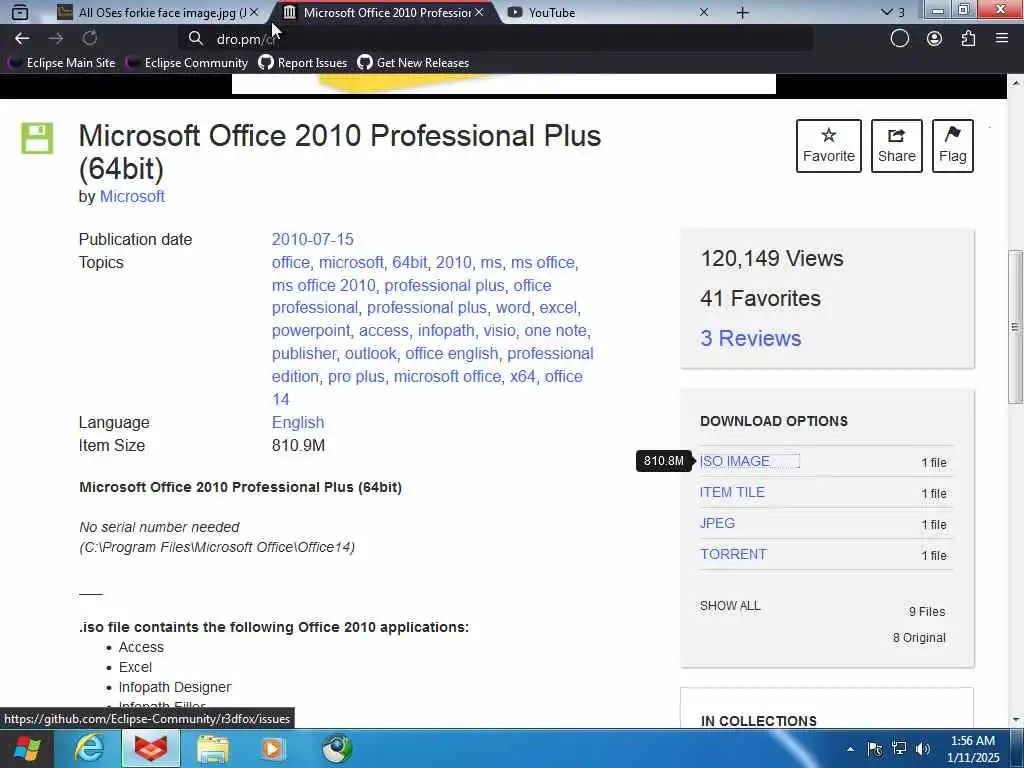
Task: Open the hamburger application menu
Action: (x=1002, y=39)
